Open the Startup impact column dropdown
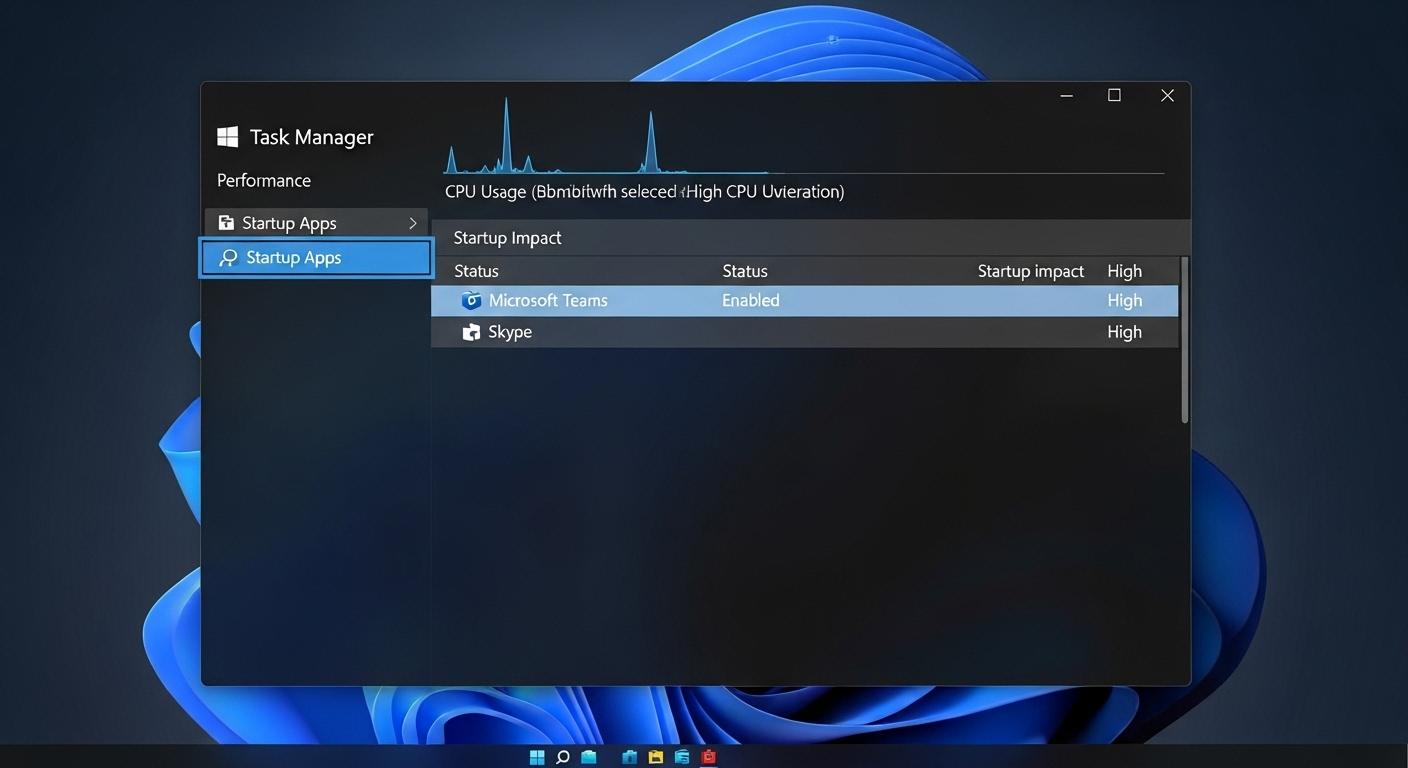The height and width of the screenshot is (768, 1408). pyautogui.click(x=1031, y=270)
